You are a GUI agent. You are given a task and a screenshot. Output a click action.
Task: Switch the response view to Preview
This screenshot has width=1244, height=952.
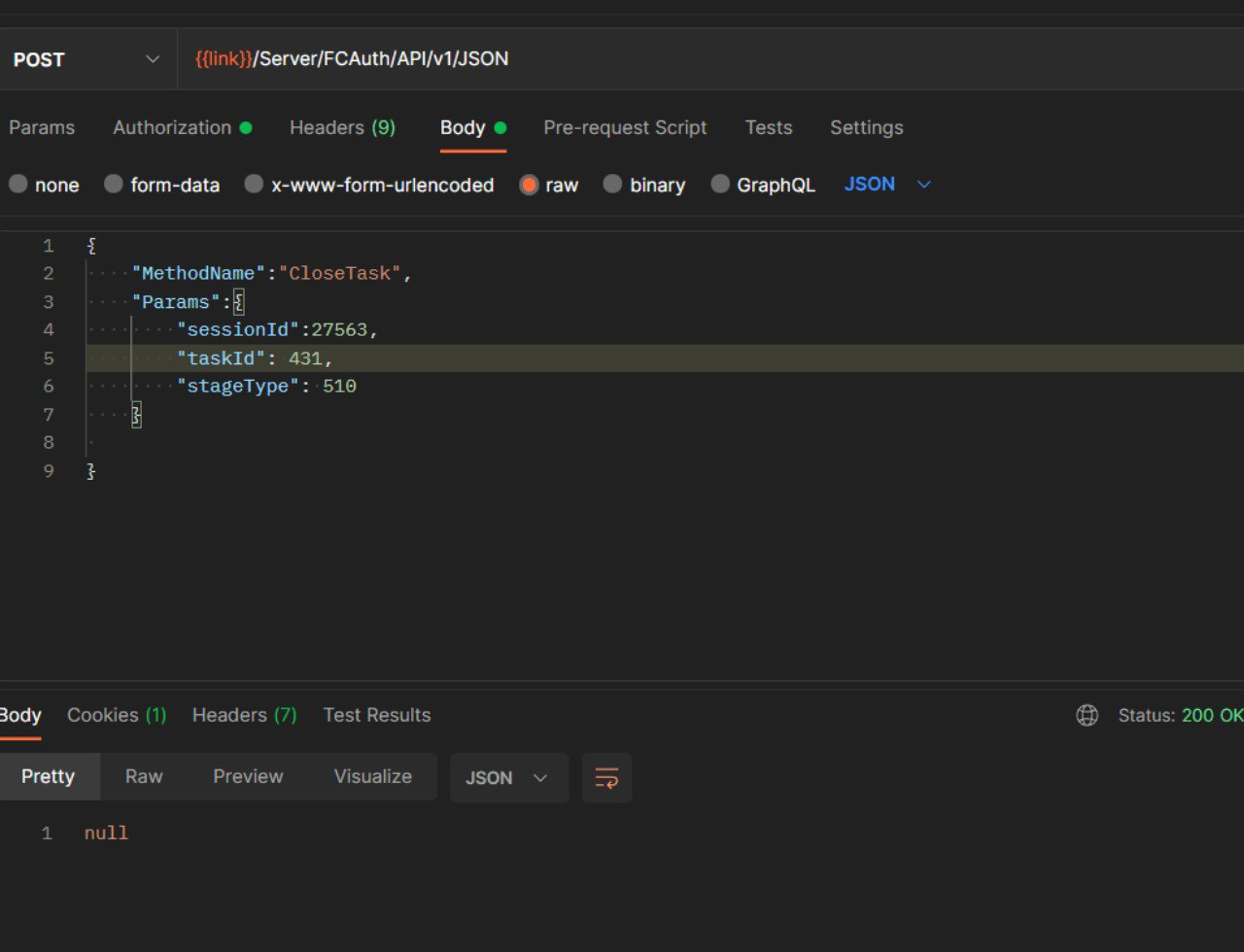248,776
